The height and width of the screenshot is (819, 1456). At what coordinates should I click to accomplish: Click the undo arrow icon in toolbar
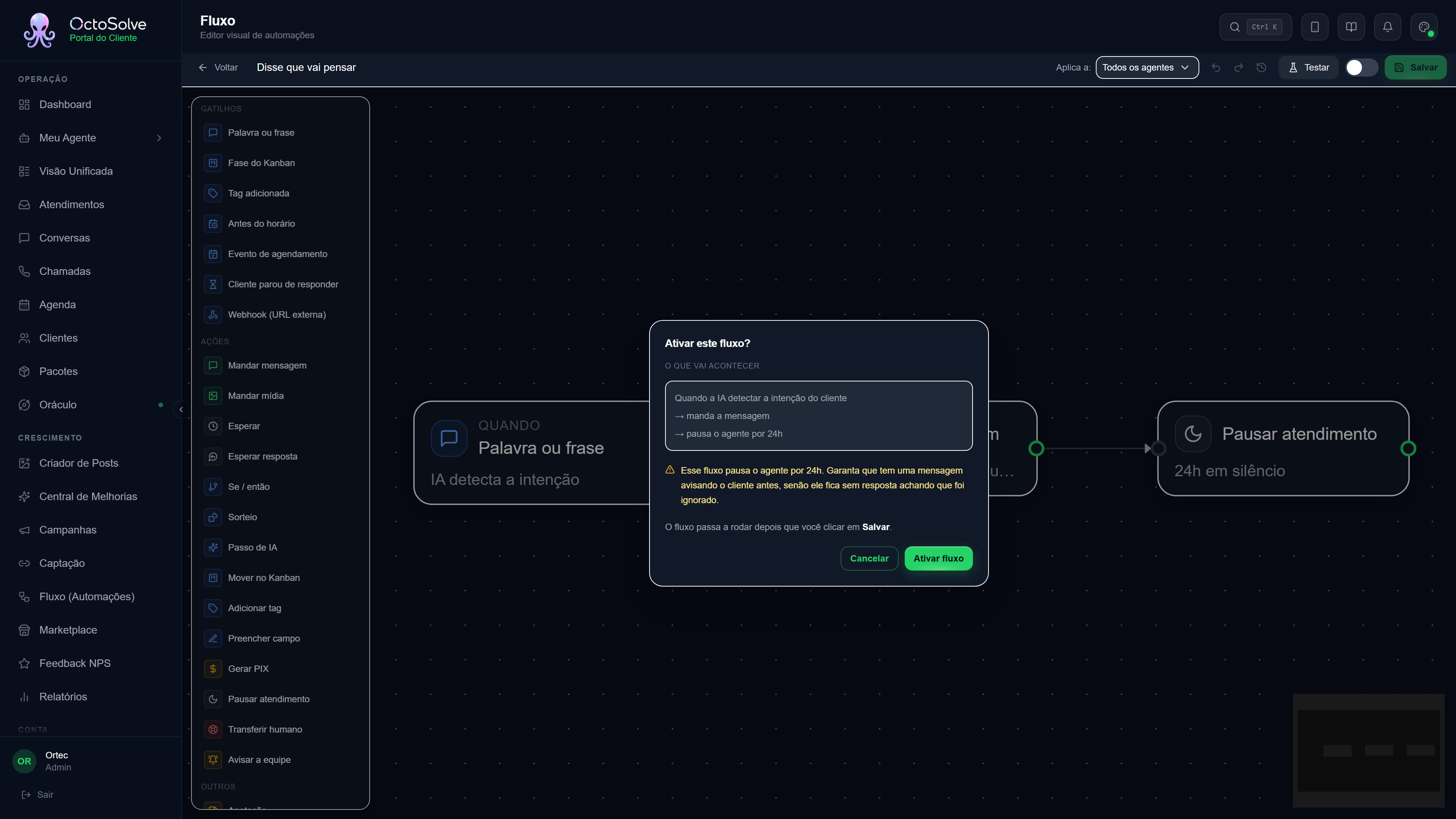point(1216,68)
